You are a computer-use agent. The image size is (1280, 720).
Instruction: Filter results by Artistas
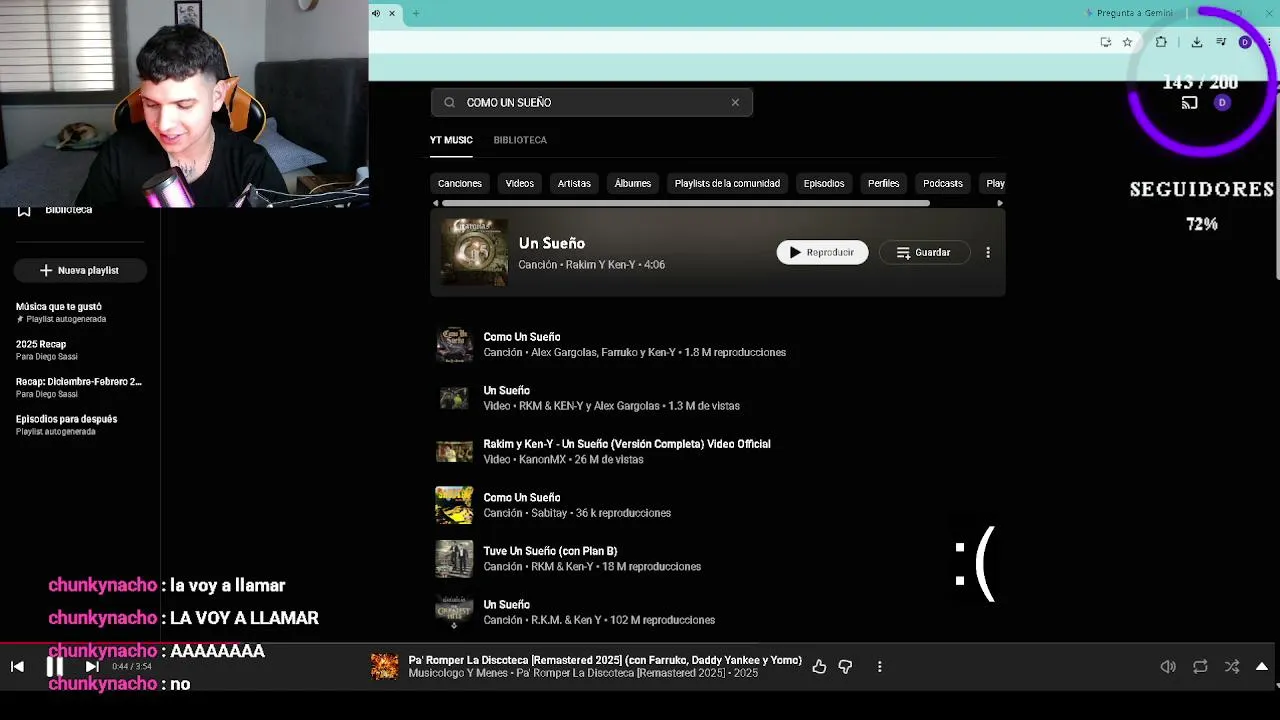click(574, 183)
